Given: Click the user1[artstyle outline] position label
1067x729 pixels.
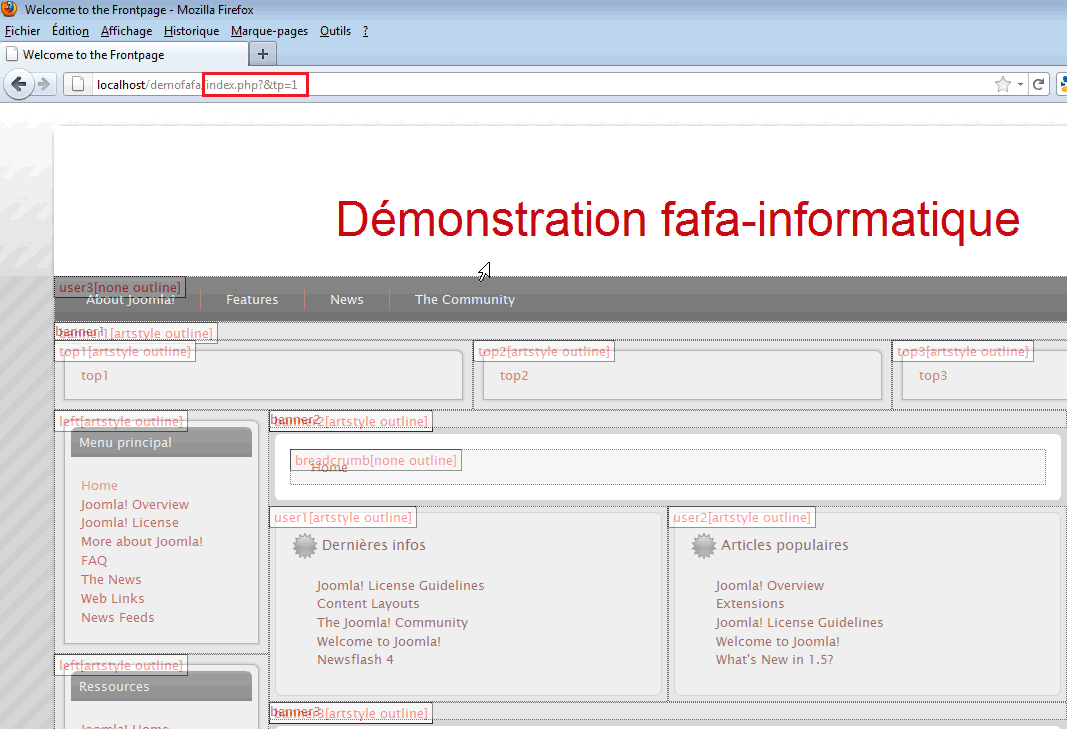Looking at the screenshot, I should click(x=343, y=517).
